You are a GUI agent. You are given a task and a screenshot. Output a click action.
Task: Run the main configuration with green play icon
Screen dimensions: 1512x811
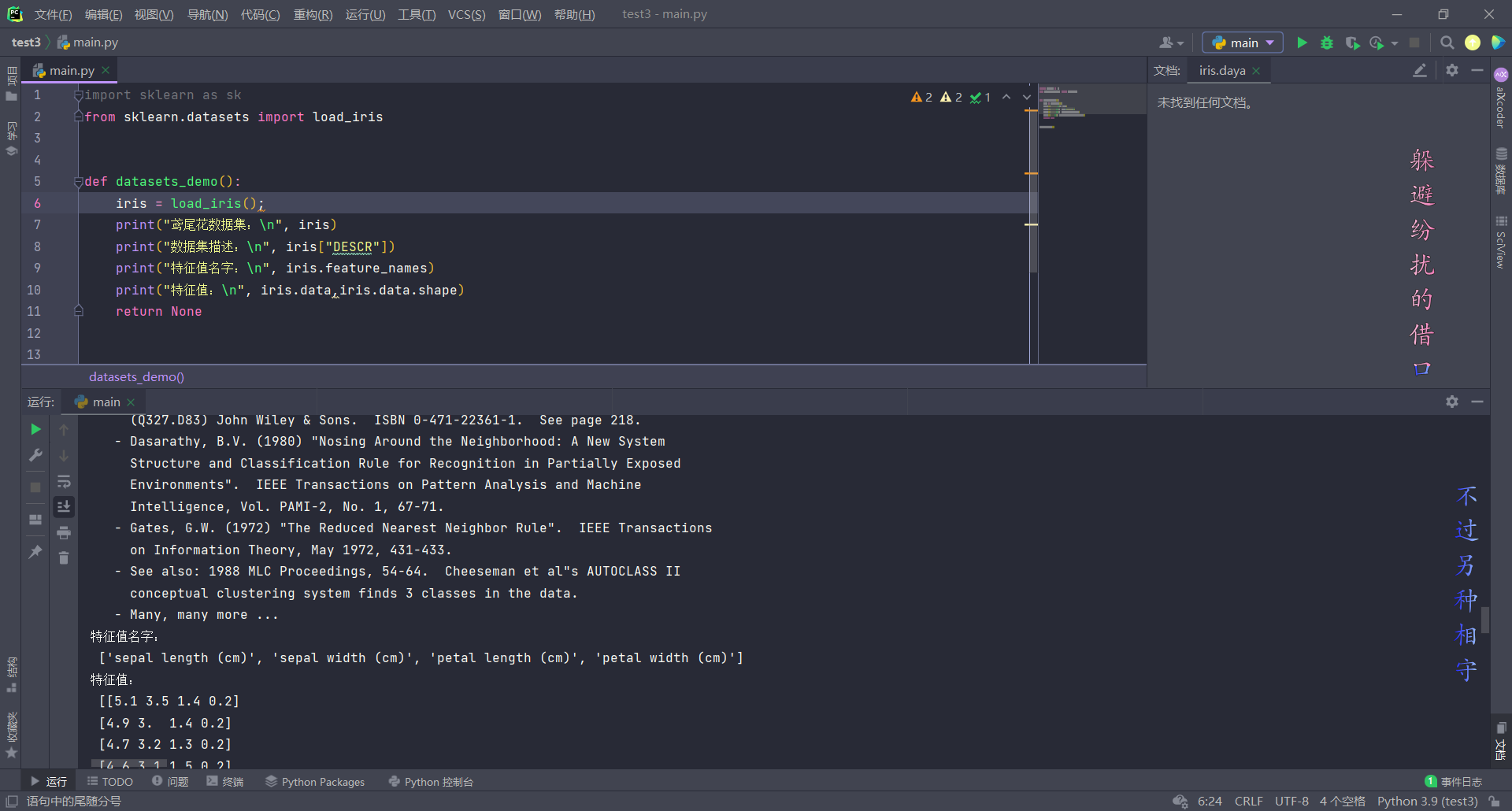click(1302, 43)
